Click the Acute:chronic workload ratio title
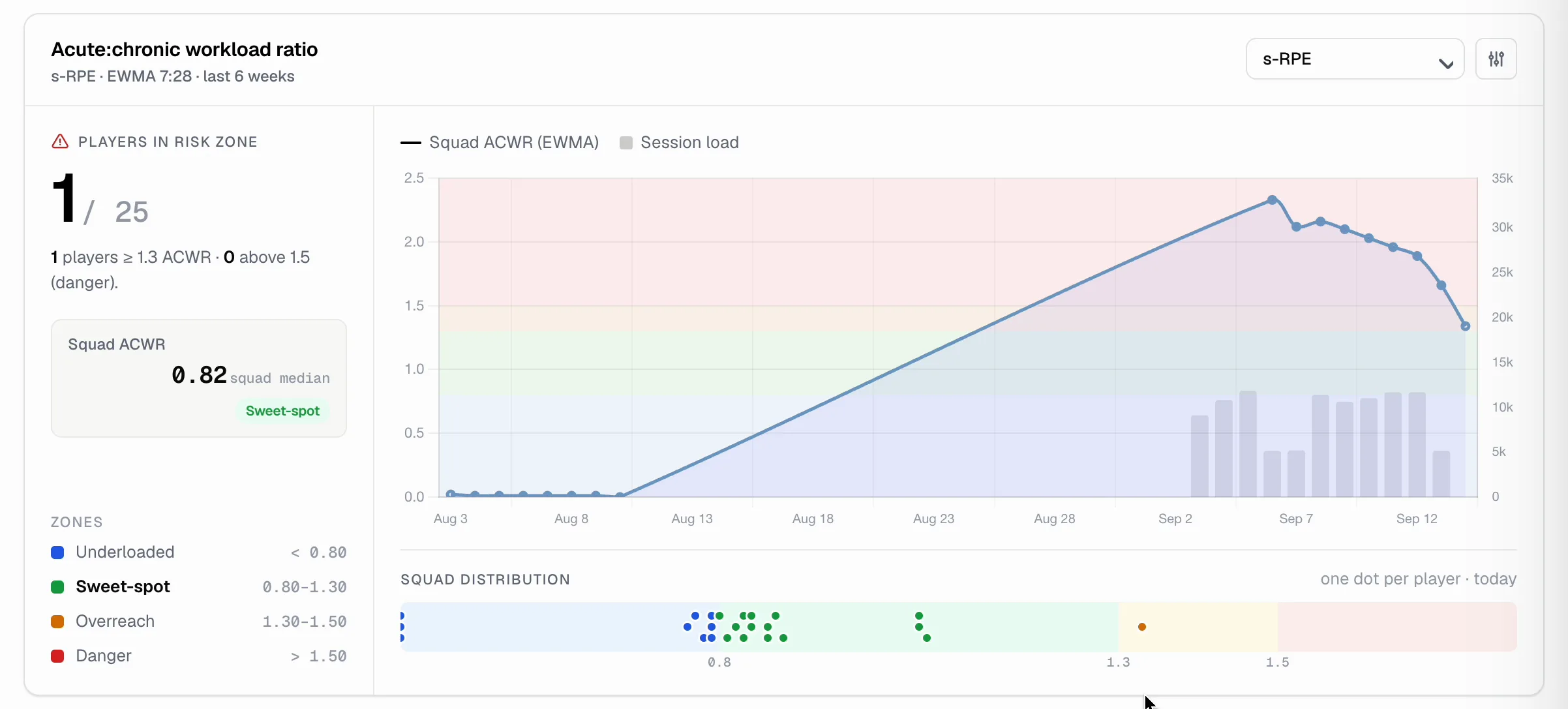This screenshot has width=1568, height=709. pyautogui.click(x=185, y=50)
